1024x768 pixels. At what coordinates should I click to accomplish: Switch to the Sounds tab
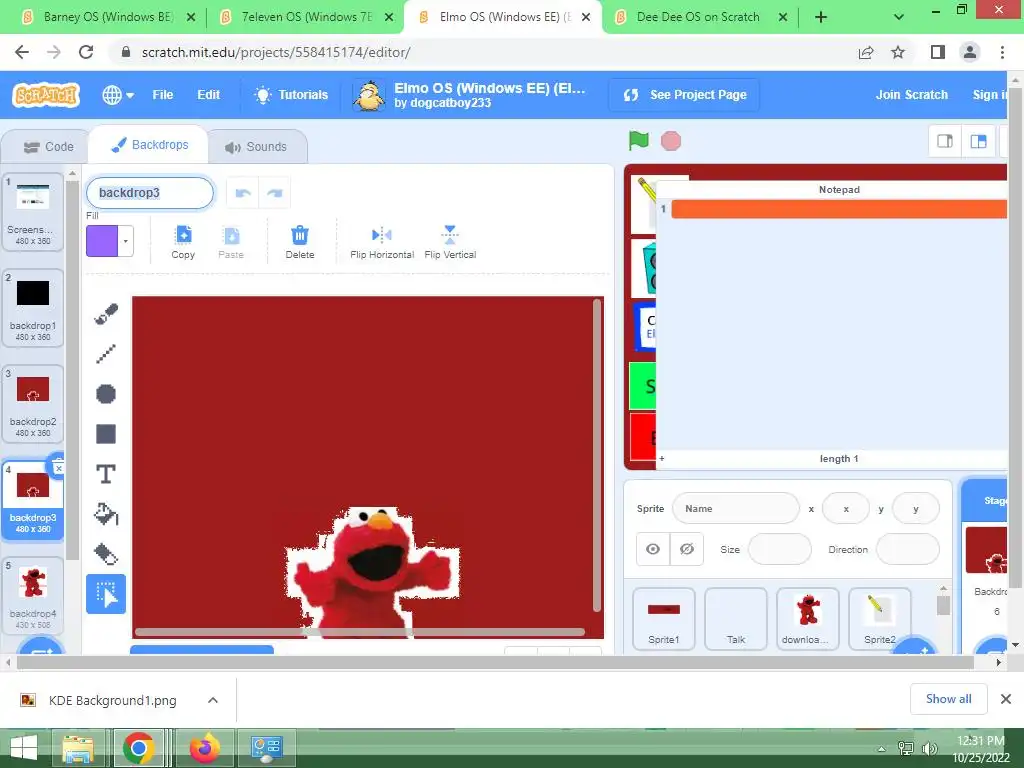(x=256, y=147)
